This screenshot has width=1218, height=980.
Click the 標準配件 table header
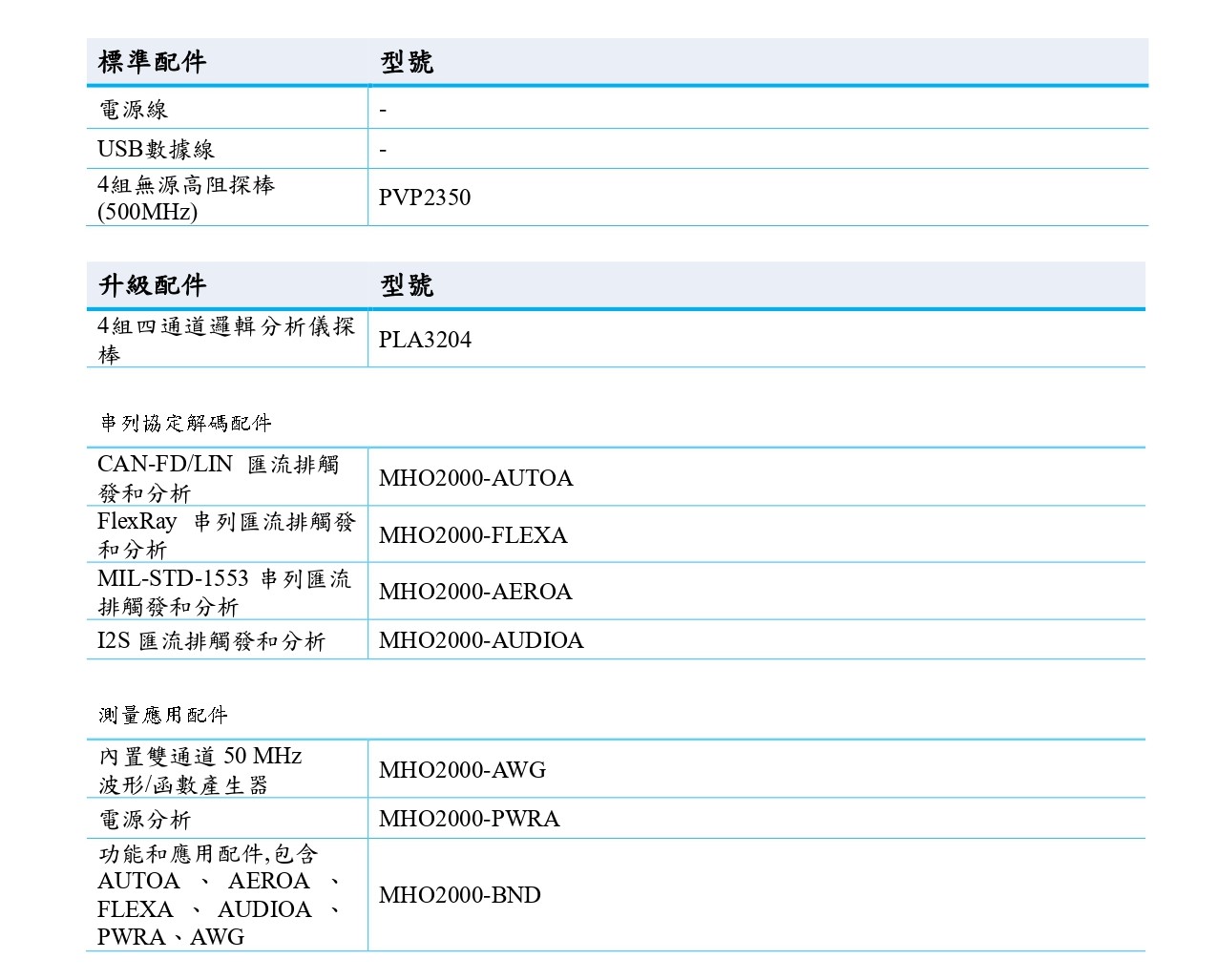pyautogui.click(x=153, y=62)
